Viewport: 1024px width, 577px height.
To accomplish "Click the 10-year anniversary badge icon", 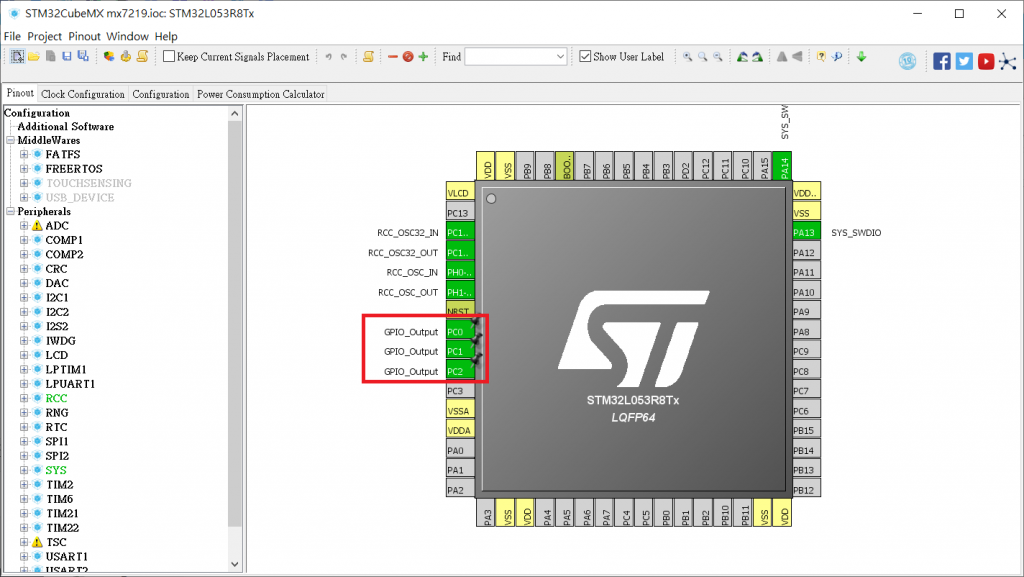I will [908, 61].
